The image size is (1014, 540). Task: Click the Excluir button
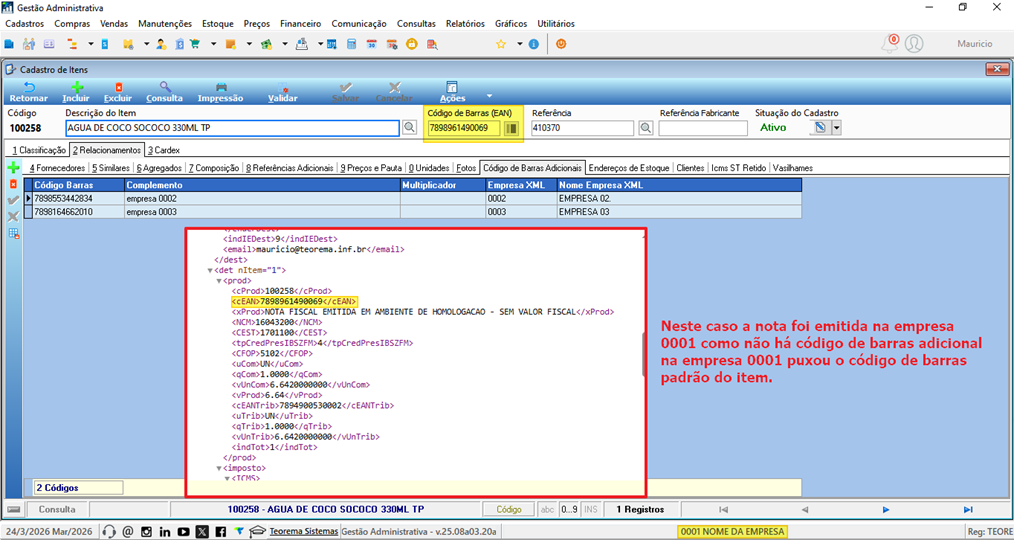point(118,92)
